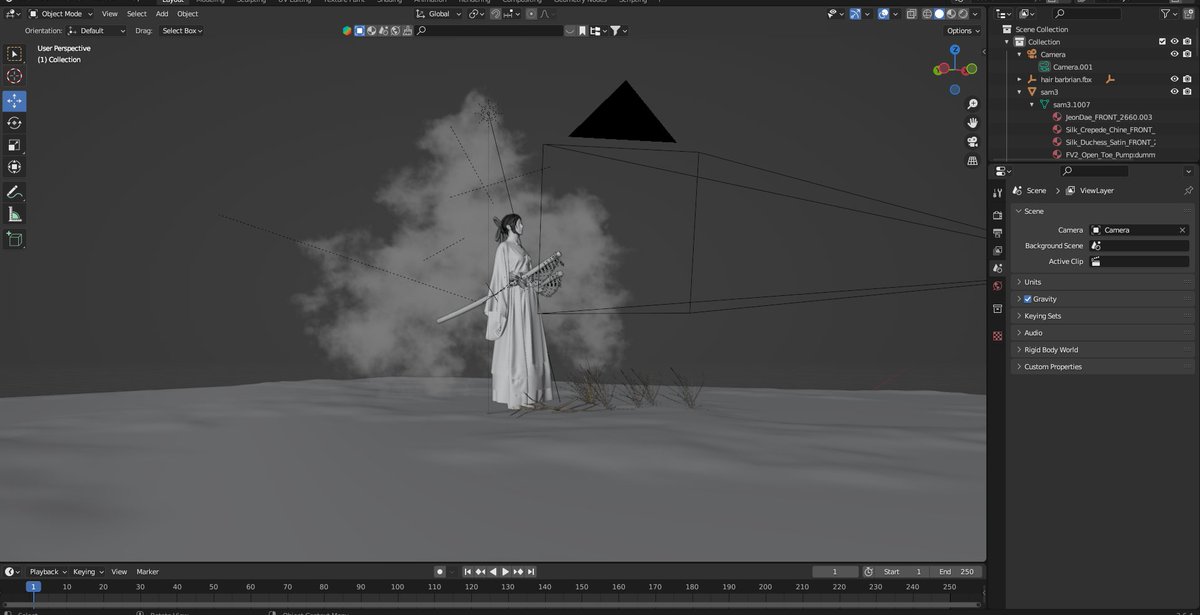Select the Select Box tool
Image resolution: width=1200 pixels, height=615 pixels.
click(x=14, y=54)
